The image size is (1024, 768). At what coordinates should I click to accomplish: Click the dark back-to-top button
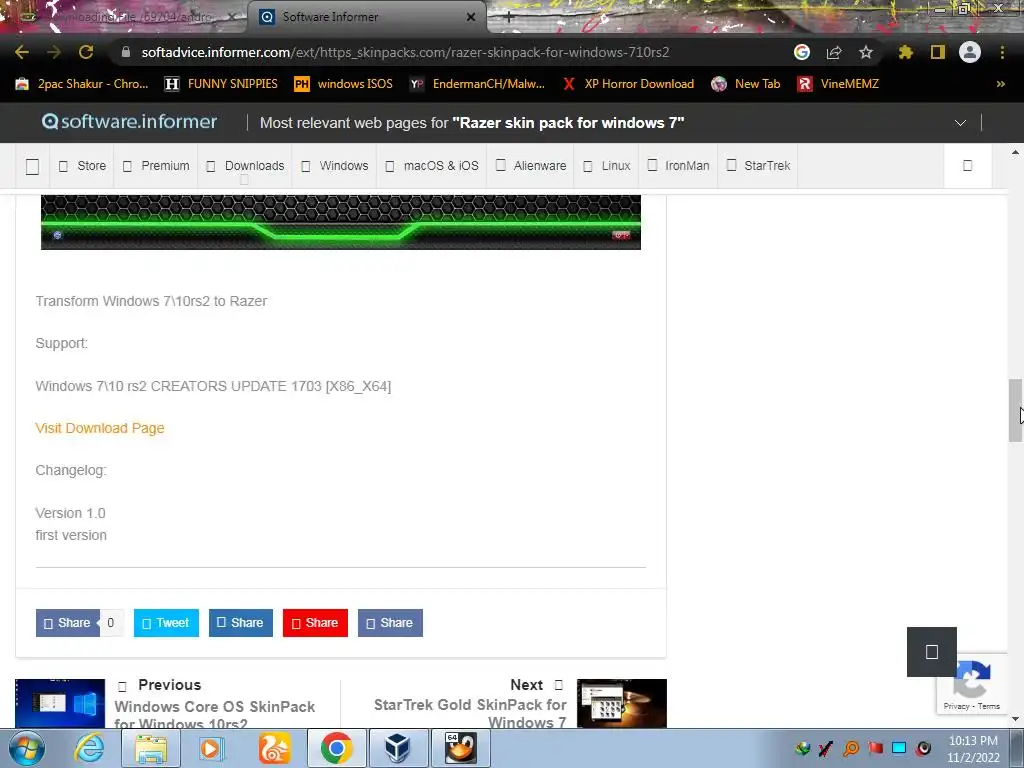(x=932, y=652)
